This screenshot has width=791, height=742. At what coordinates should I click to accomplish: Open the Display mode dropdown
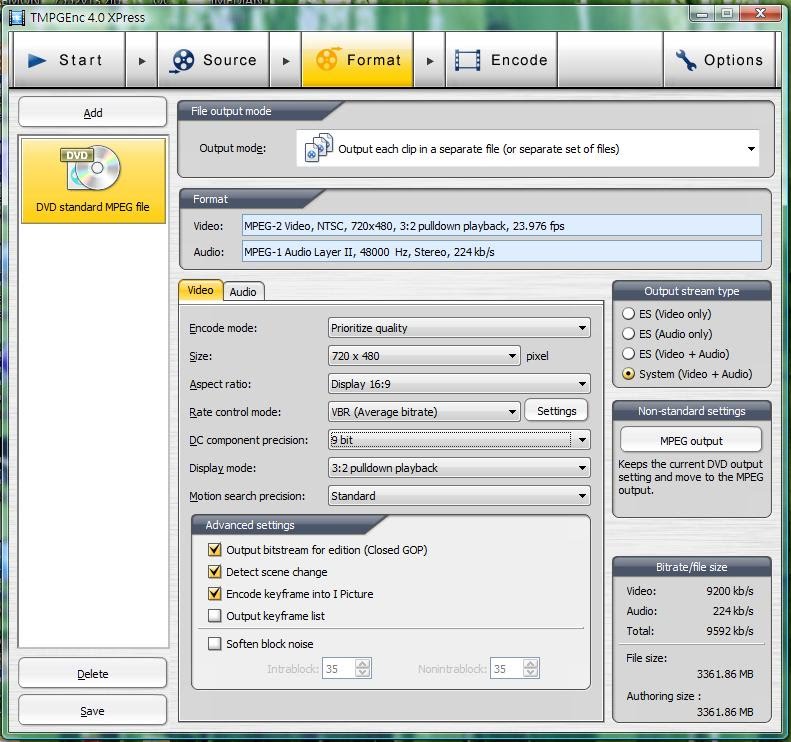tap(459, 468)
